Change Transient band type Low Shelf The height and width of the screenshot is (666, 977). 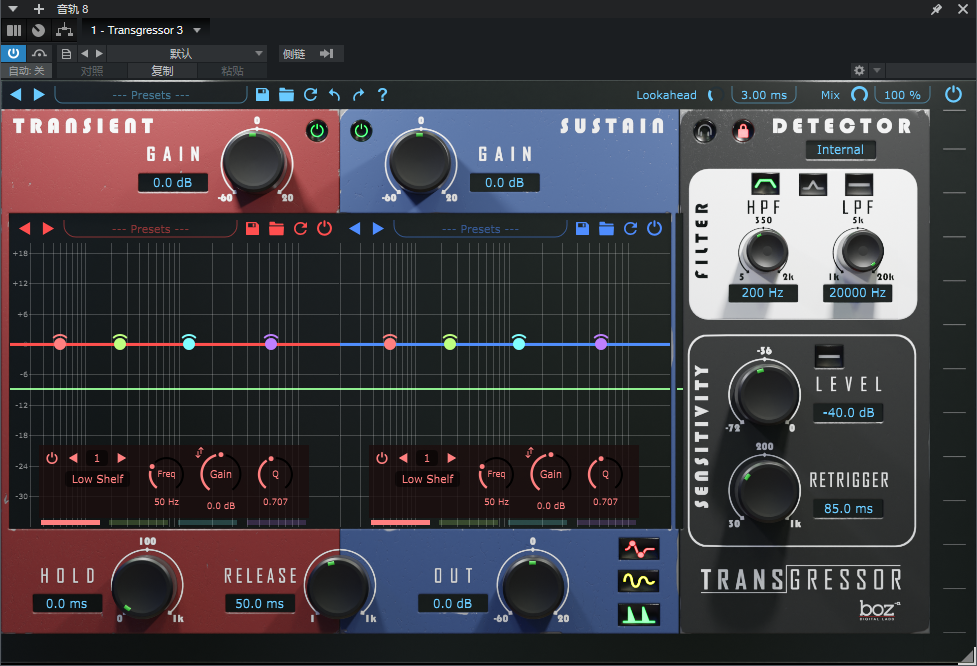tap(97, 479)
